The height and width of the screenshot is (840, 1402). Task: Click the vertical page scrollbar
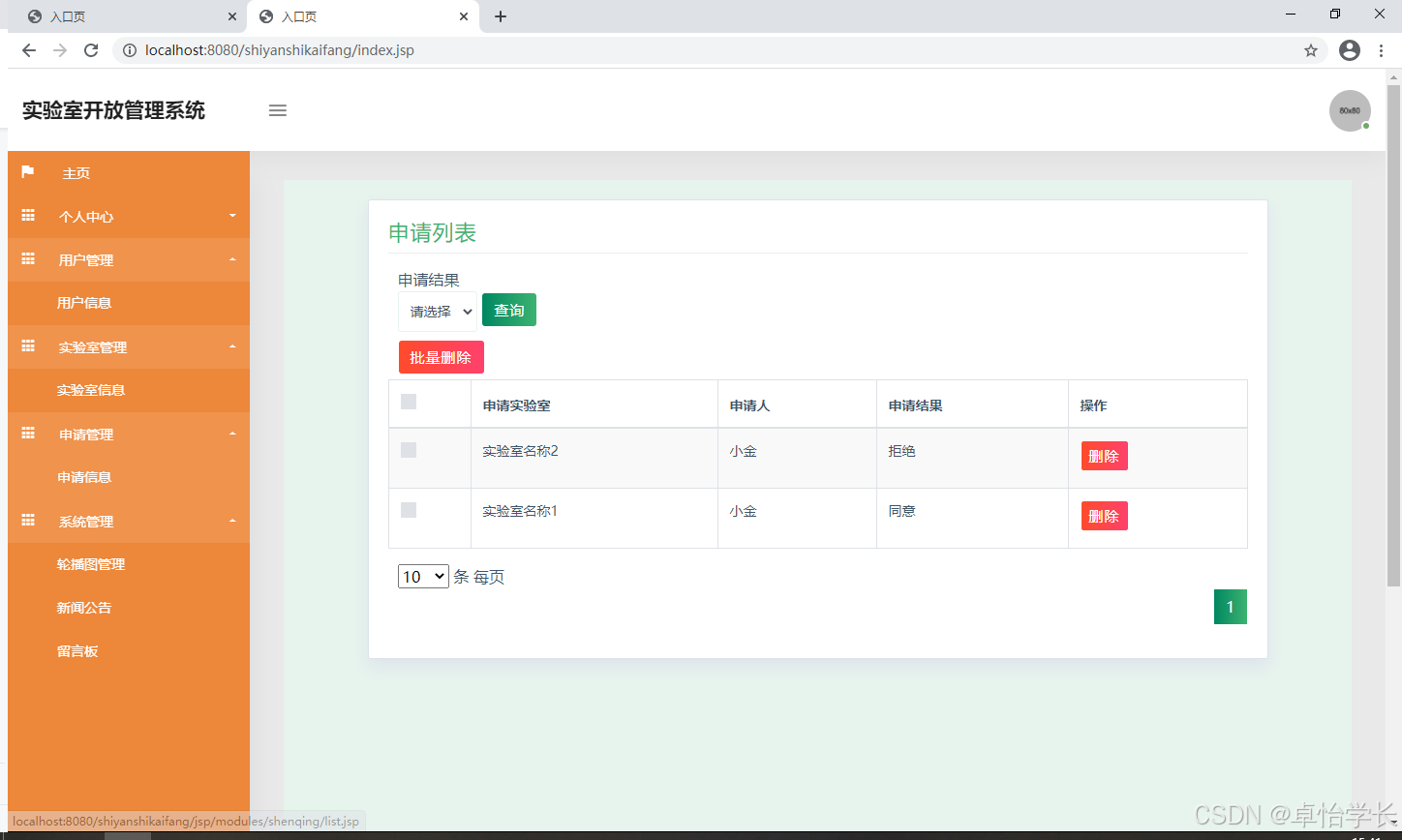coord(1393,329)
